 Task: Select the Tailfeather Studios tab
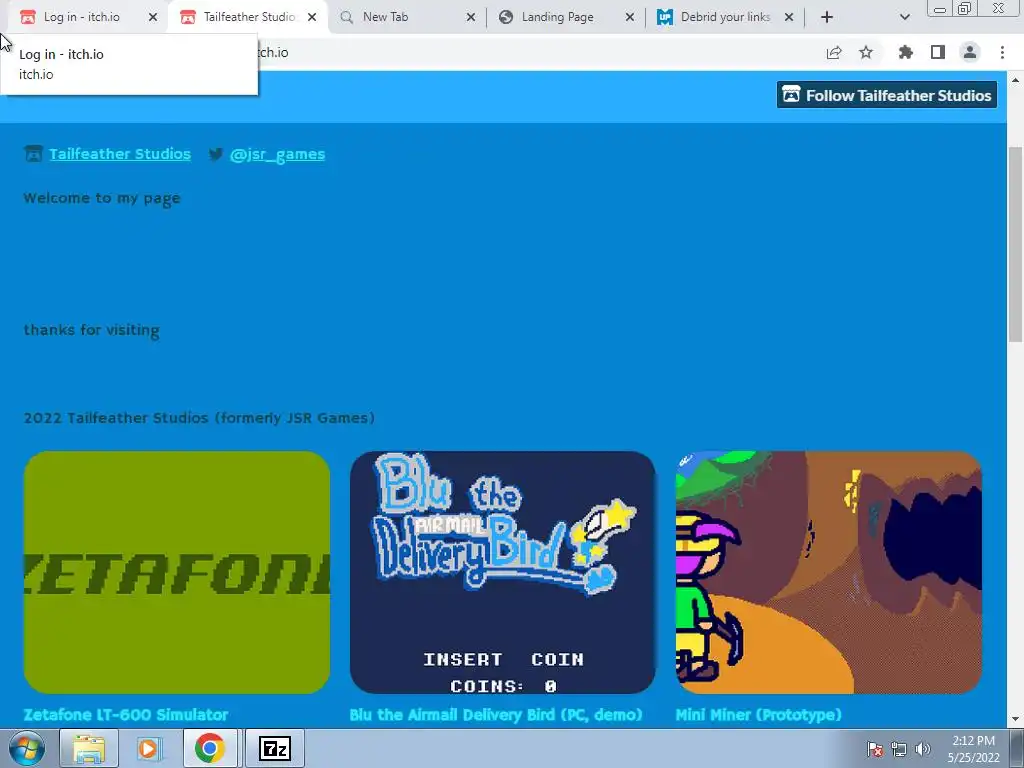pos(249,17)
